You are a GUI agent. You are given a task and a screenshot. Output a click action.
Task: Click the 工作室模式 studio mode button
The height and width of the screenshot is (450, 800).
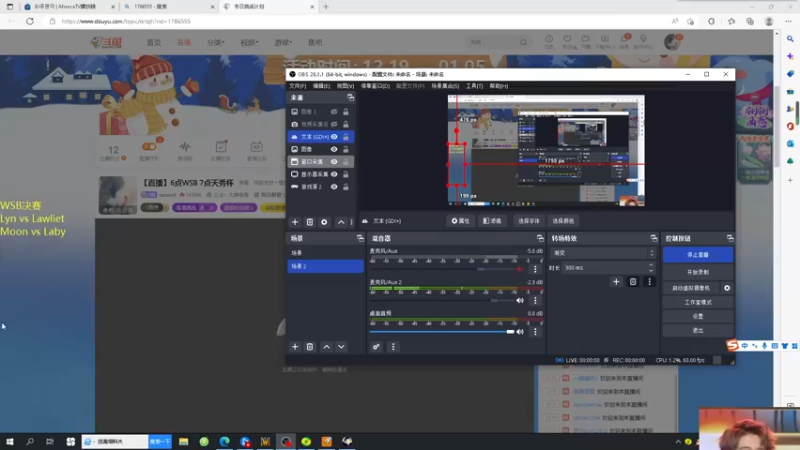[x=698, y=303]
